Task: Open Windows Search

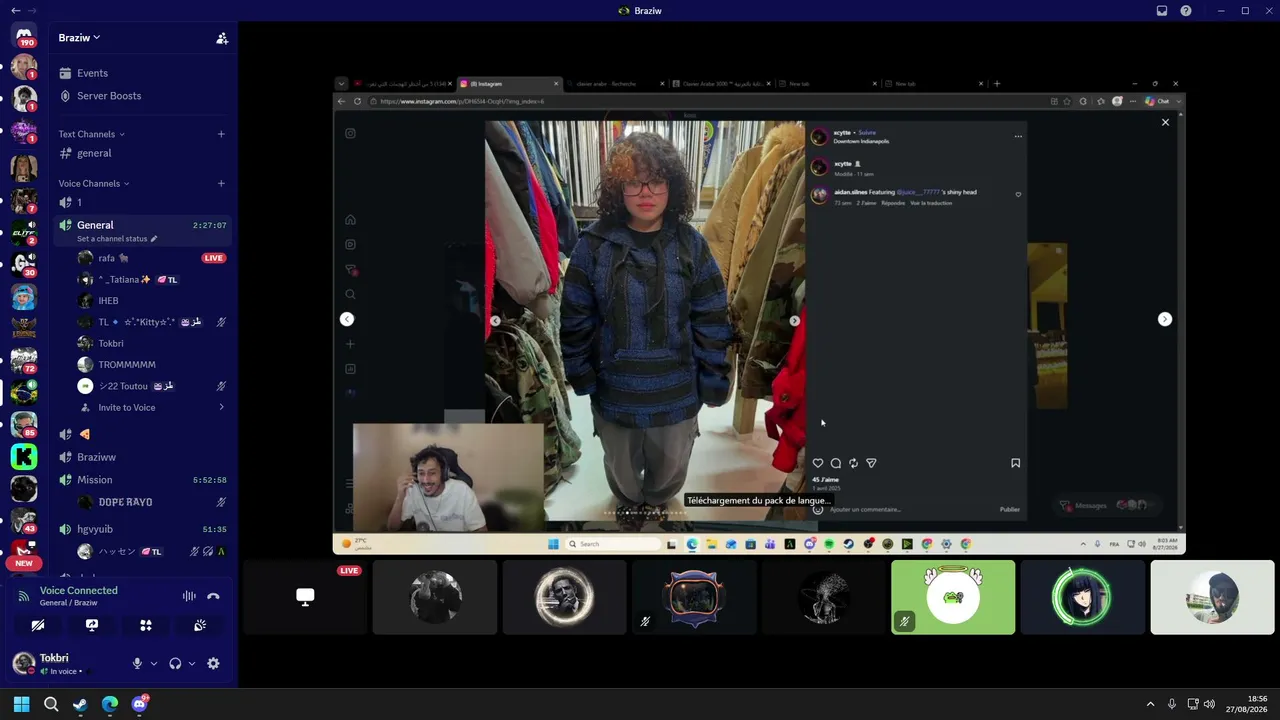Action: coord(51,704)
